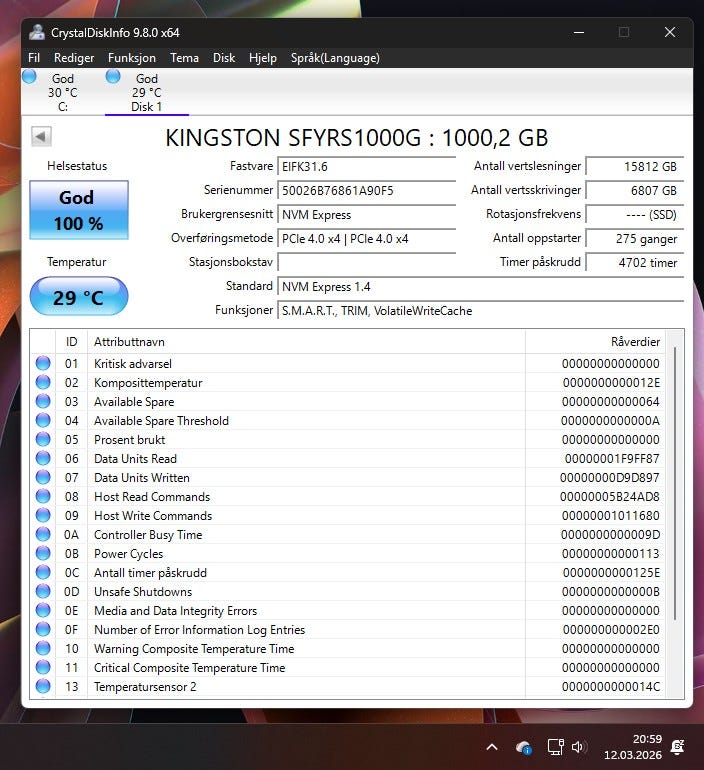
Task: Click the previous disk arrow button
Action: point(41,137)
